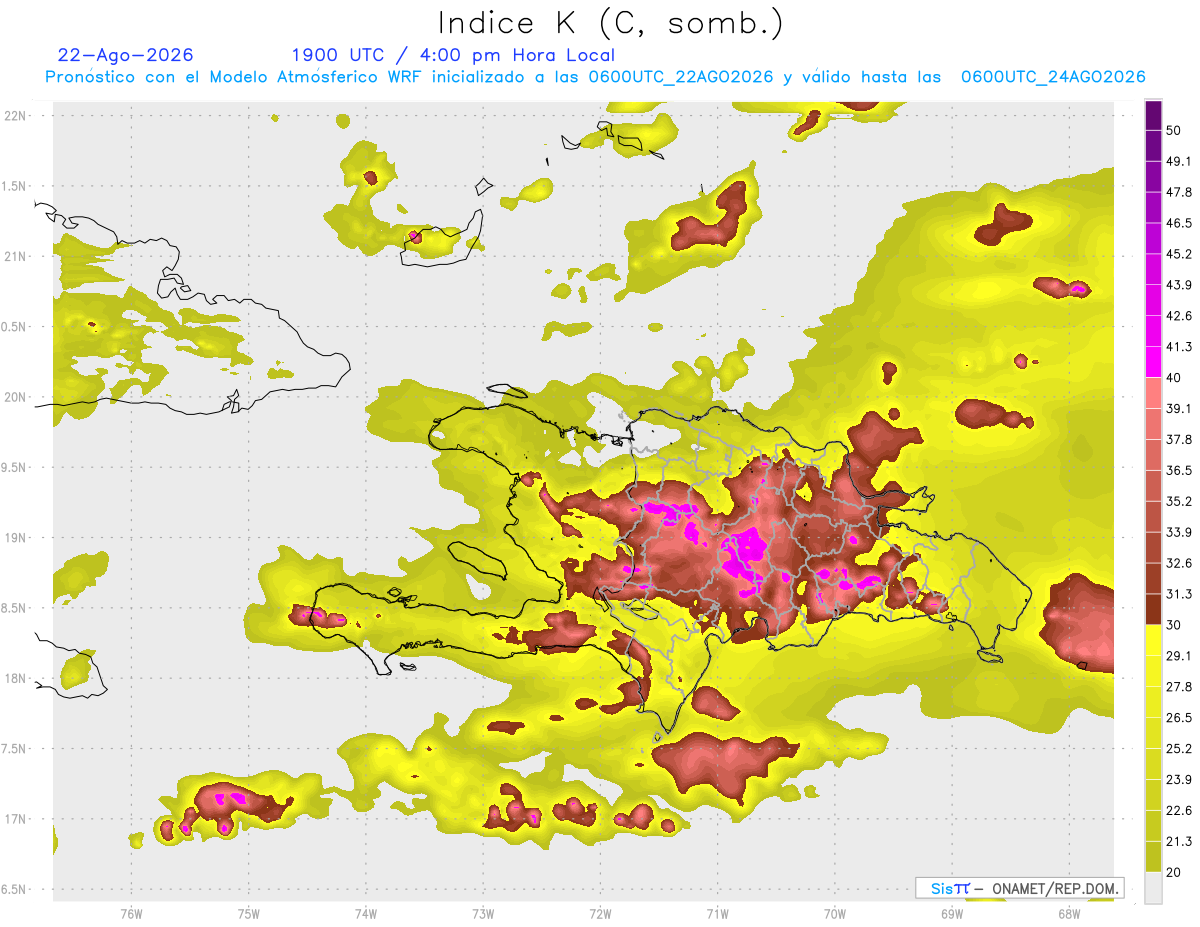Click longitude axis label "68W"
The height and width of the screenshot is (927, 1200).
coord(1069,914)
